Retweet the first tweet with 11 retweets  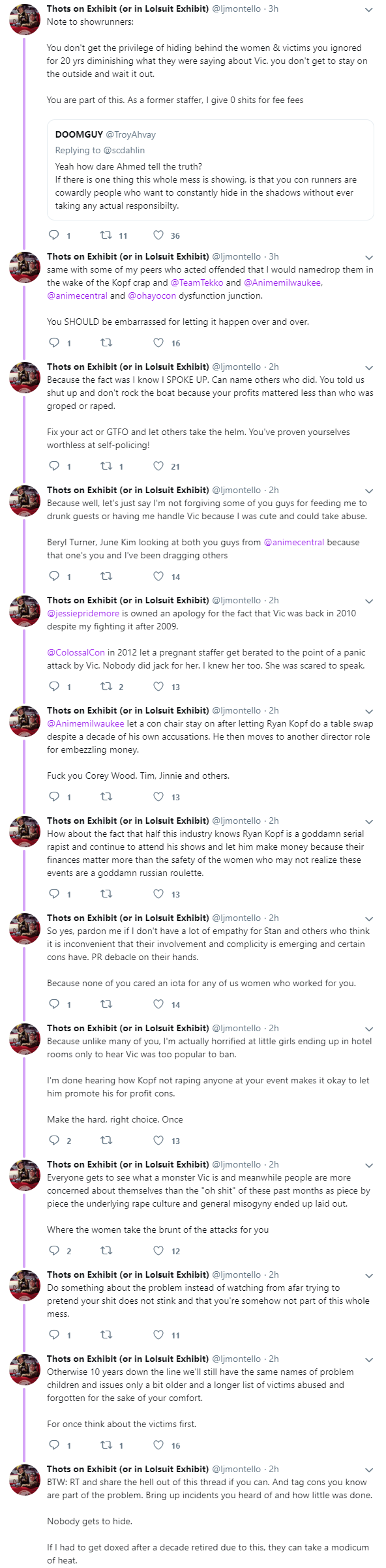click(105, 235)
